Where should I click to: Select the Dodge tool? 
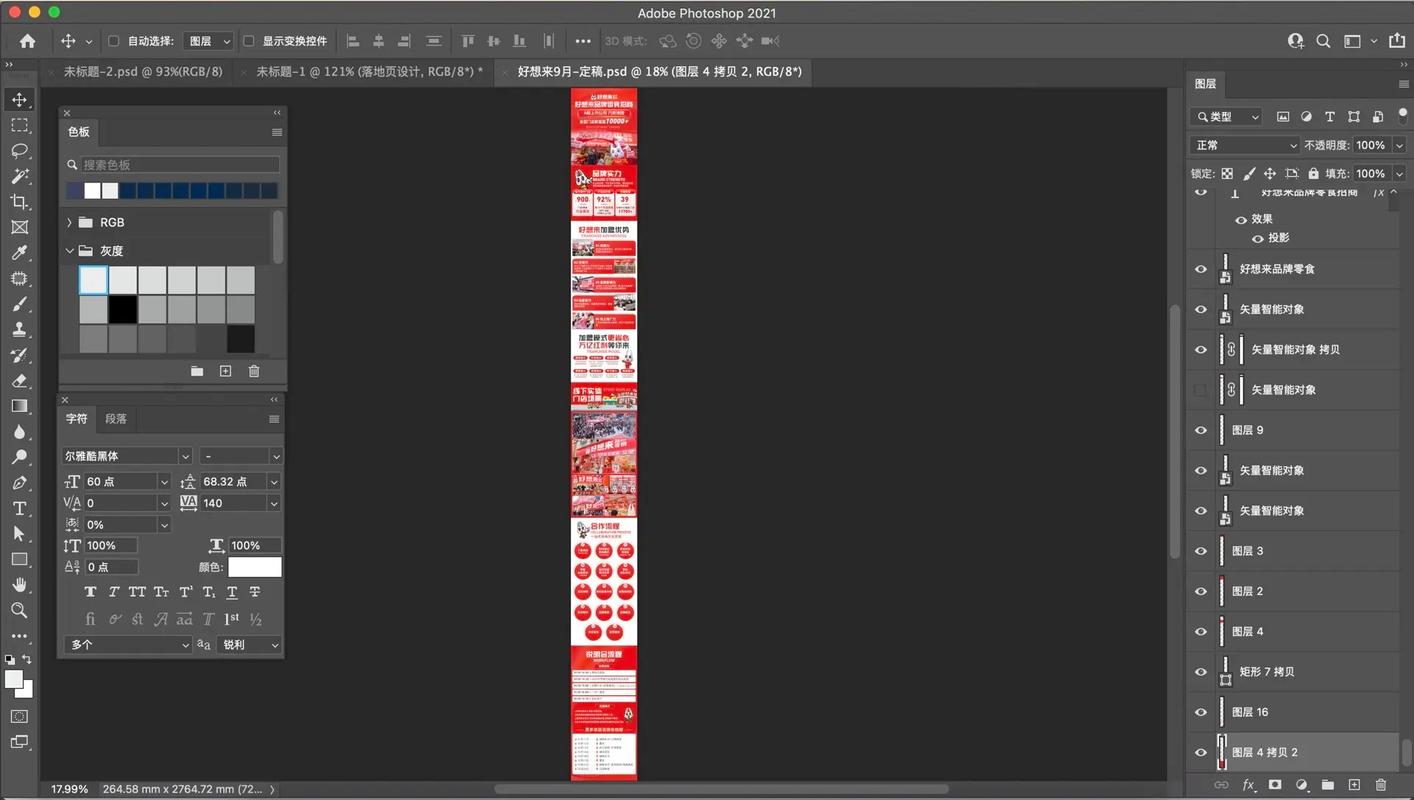[19, 457]
